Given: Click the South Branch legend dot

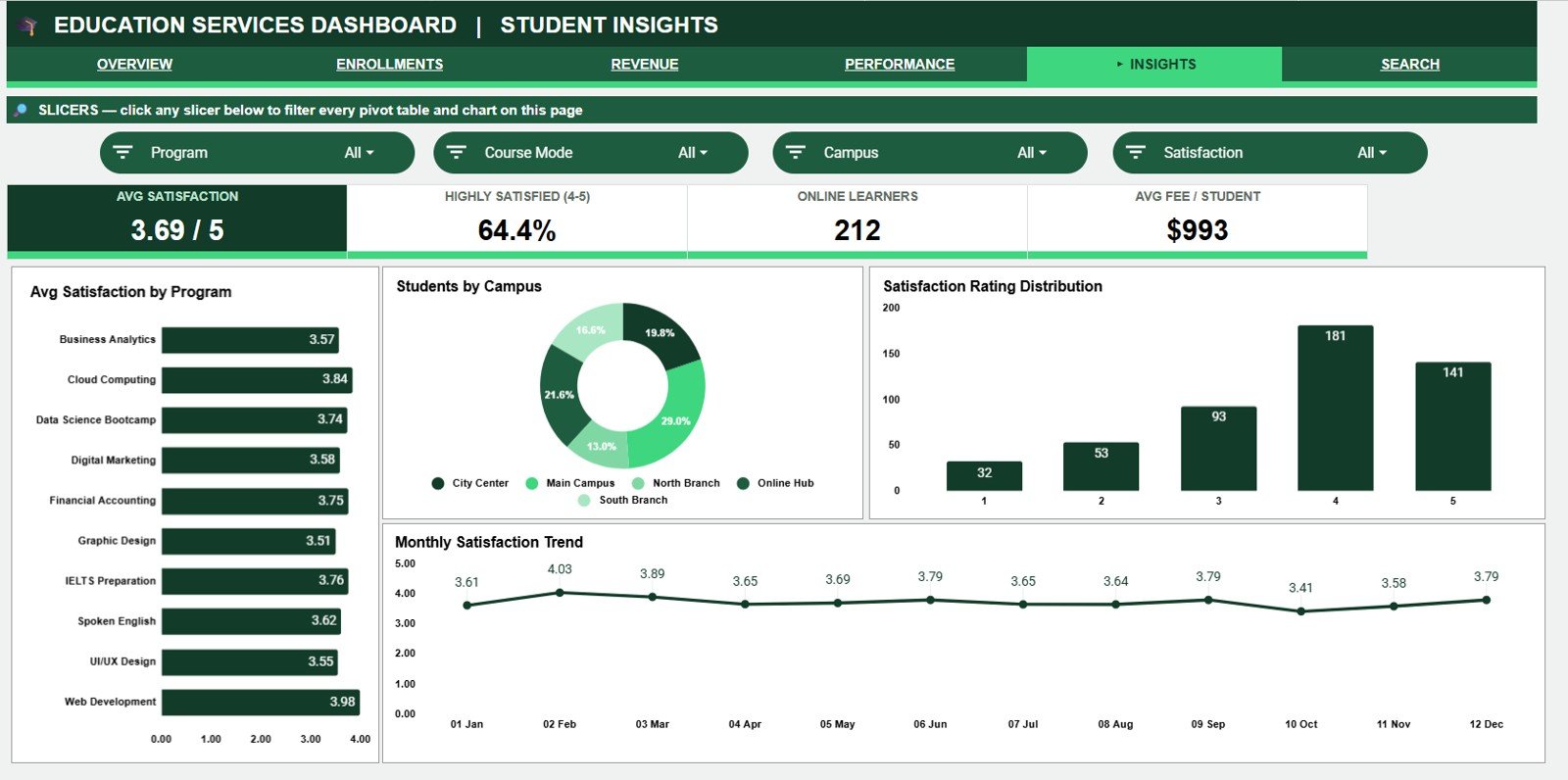Looking at the screenshot, I should [585, 500].
